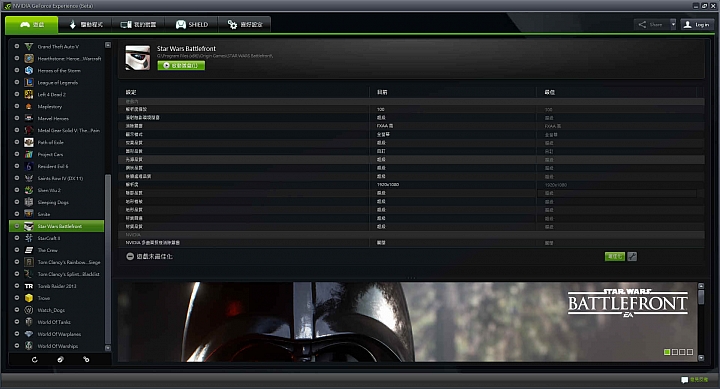Image resolution: width=720 pixels, height=389 pixels.
Task: Click the World Of Warships list entry
Action: (x=57, y=346)
